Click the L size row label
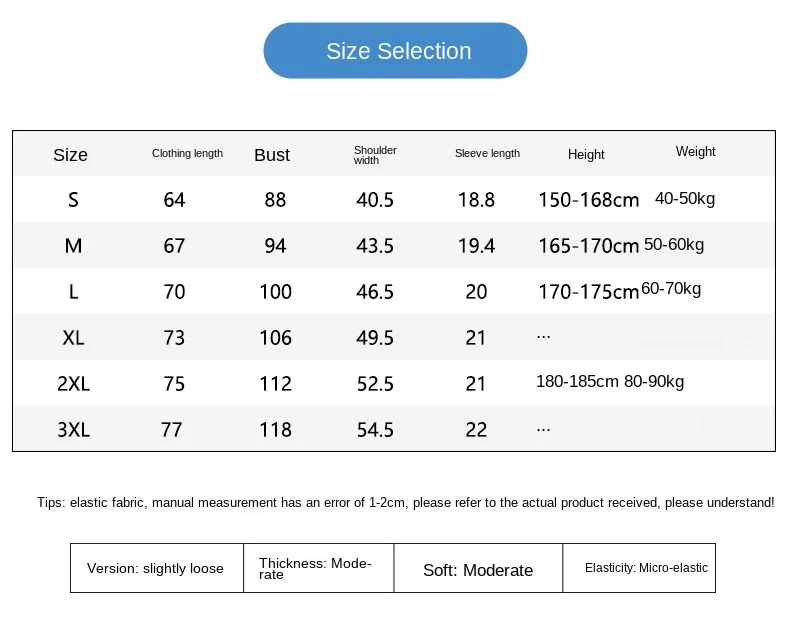 coord(73,292)
